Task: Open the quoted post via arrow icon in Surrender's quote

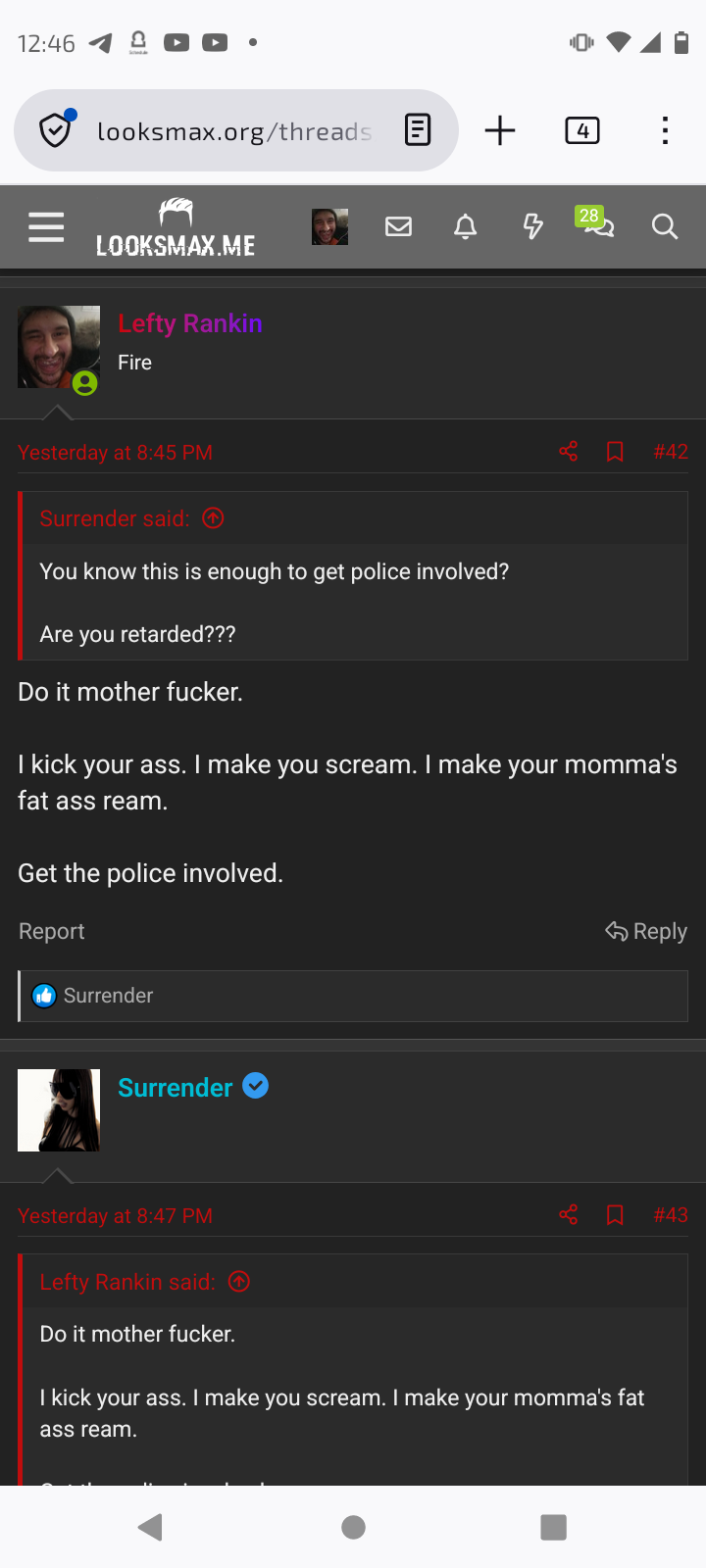Action: pyautogui.click(x=212, y=517)
